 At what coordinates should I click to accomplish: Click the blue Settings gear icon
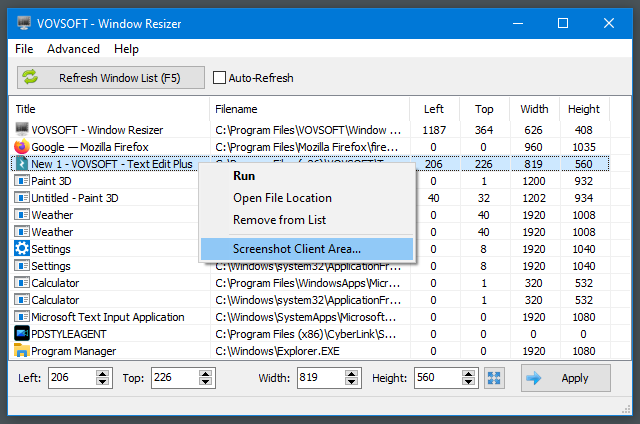pos(22,248)
